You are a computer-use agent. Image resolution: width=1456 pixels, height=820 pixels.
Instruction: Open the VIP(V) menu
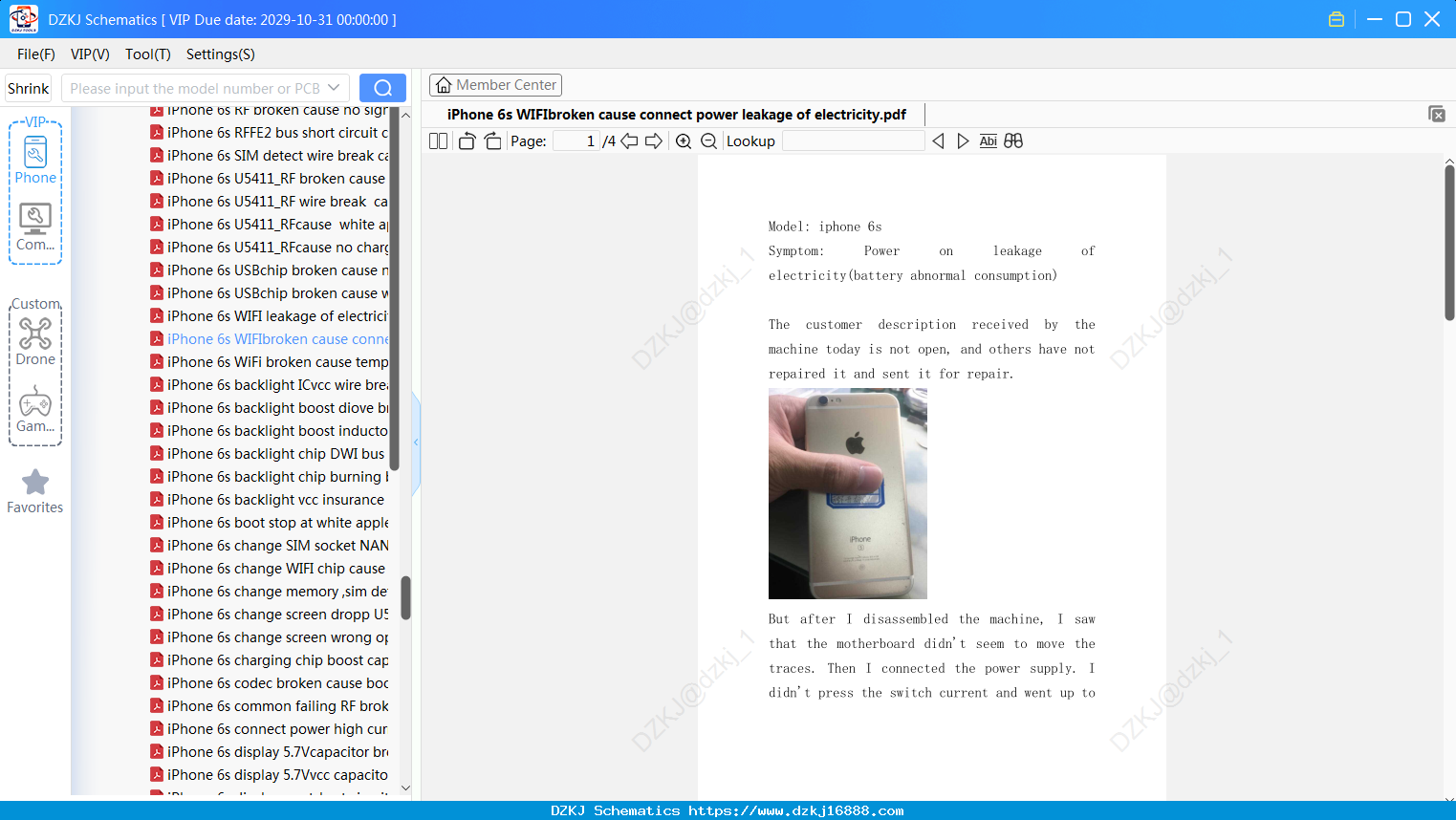tap(90, 54)
